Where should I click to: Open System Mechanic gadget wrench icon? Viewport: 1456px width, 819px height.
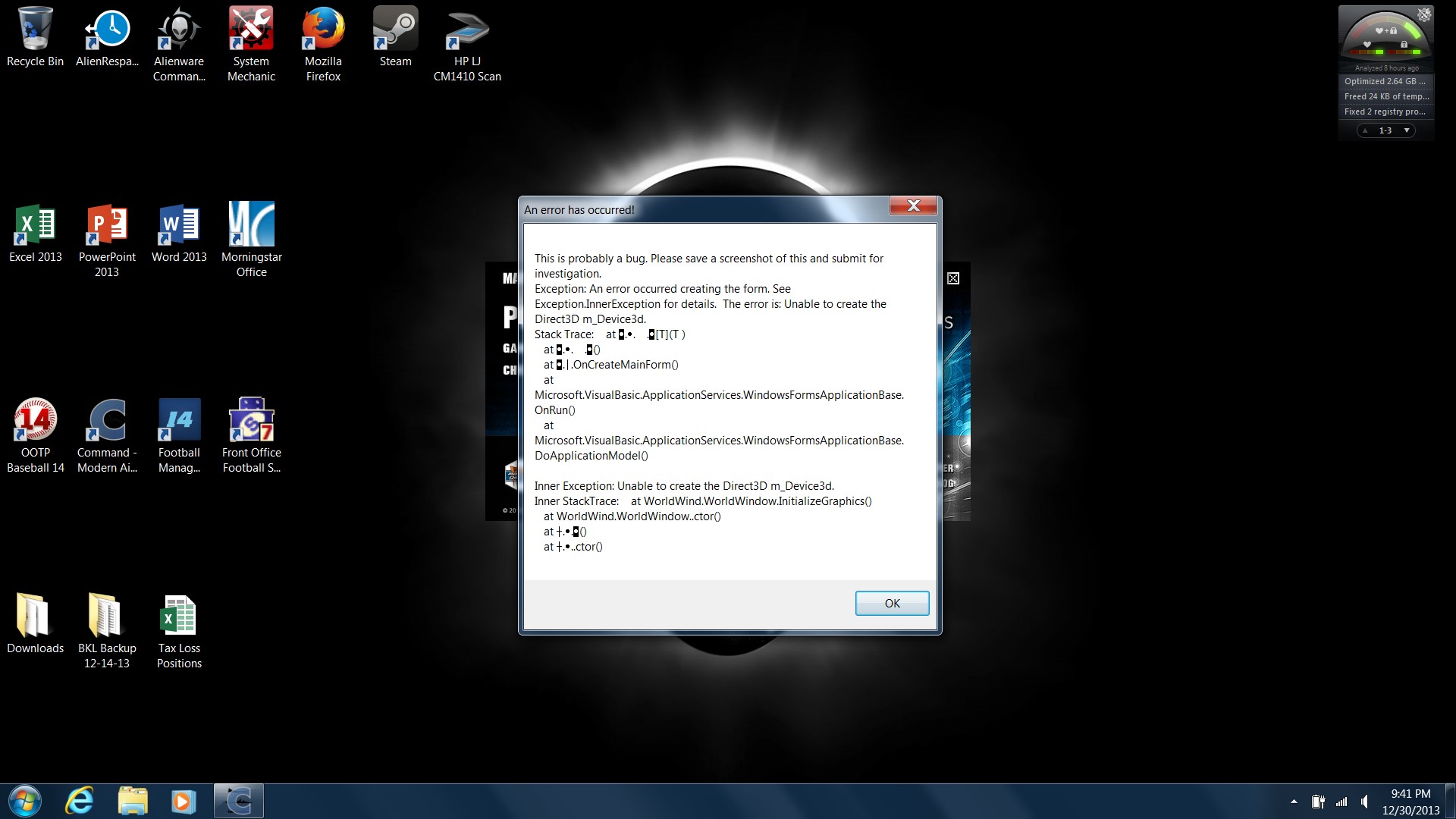point(1424,14)
